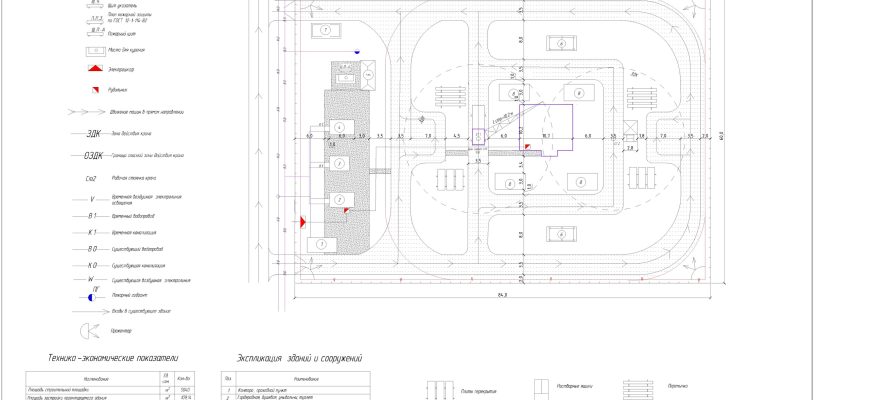Click the W existing power line symbol
Image resolution: width=870 pixels, height=400 pixels.
[92, 280]
